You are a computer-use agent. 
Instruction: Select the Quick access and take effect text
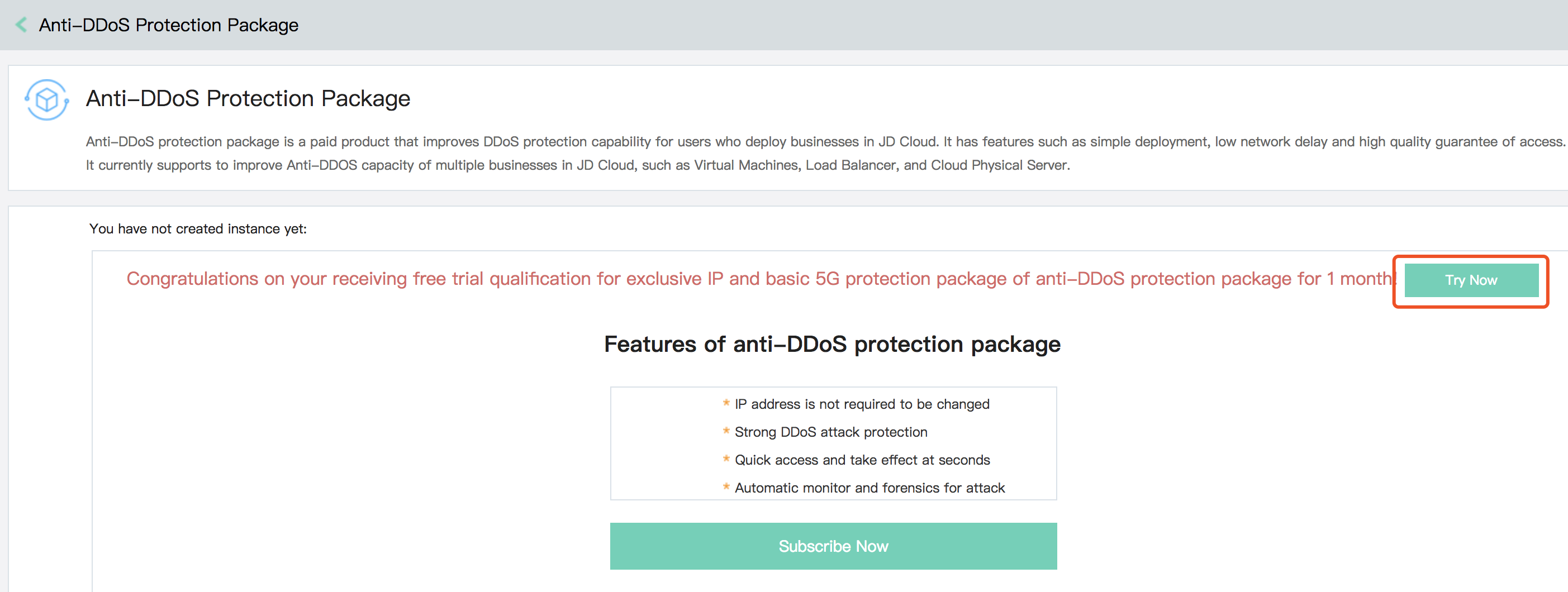point(862,460)
